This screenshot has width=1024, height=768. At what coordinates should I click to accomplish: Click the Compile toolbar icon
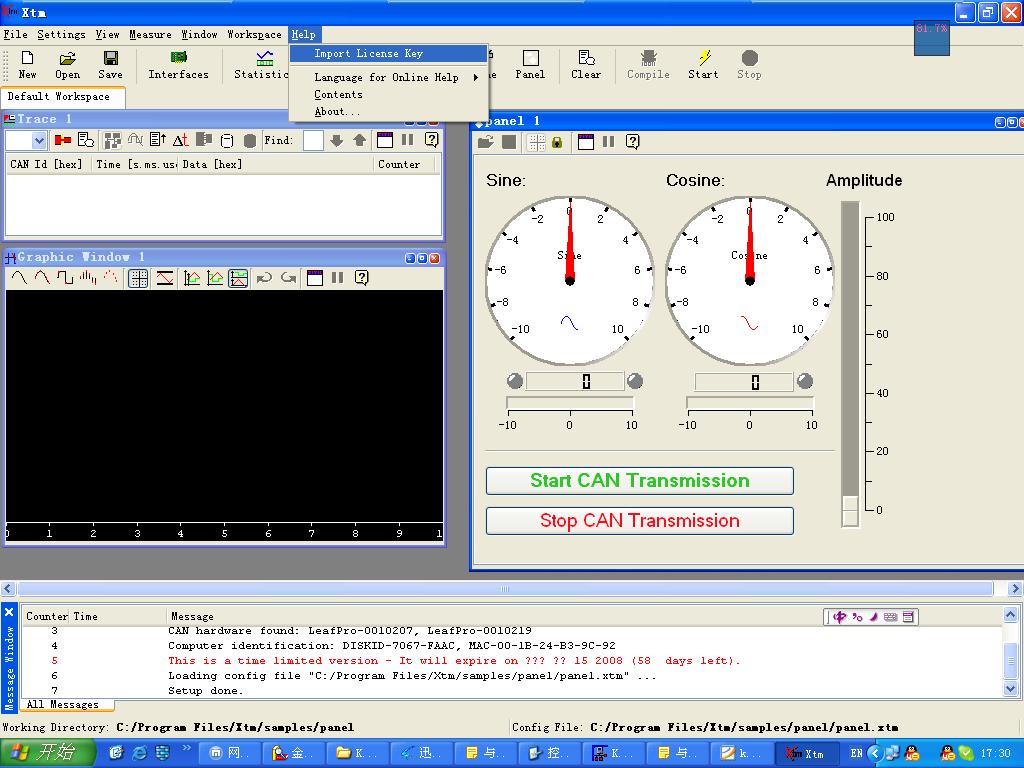[x=648, y=64]
